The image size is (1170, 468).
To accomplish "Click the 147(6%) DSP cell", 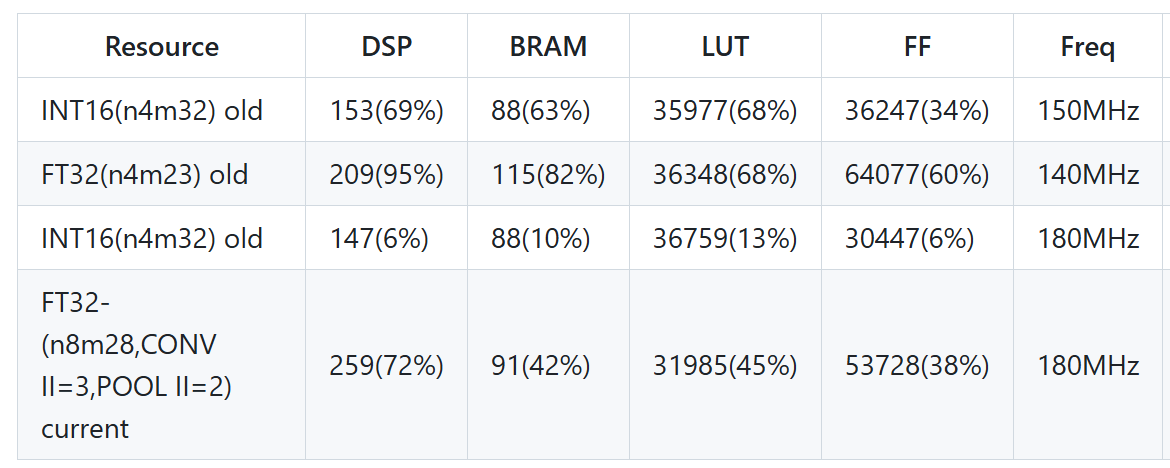I will tap(379, 239).
